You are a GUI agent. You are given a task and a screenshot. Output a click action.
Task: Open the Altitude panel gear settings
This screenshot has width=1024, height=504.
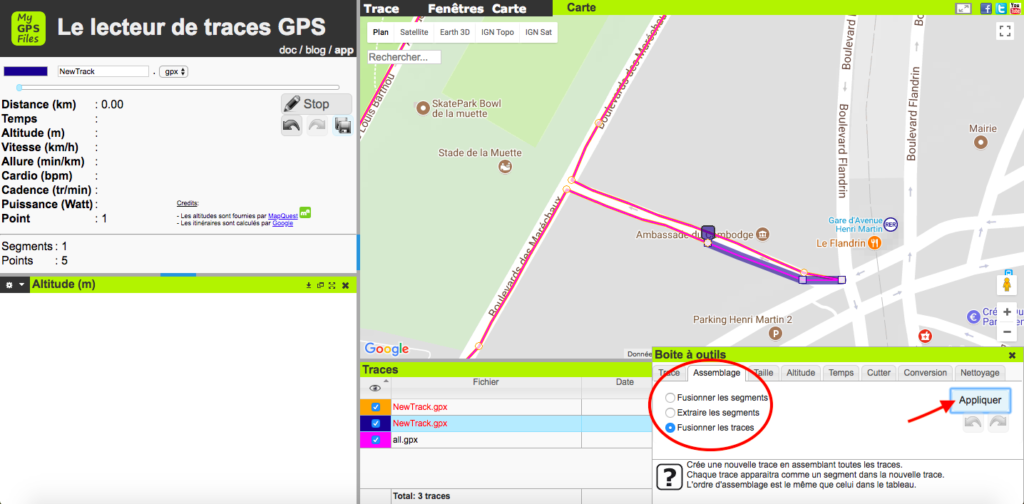pos(9,285)
